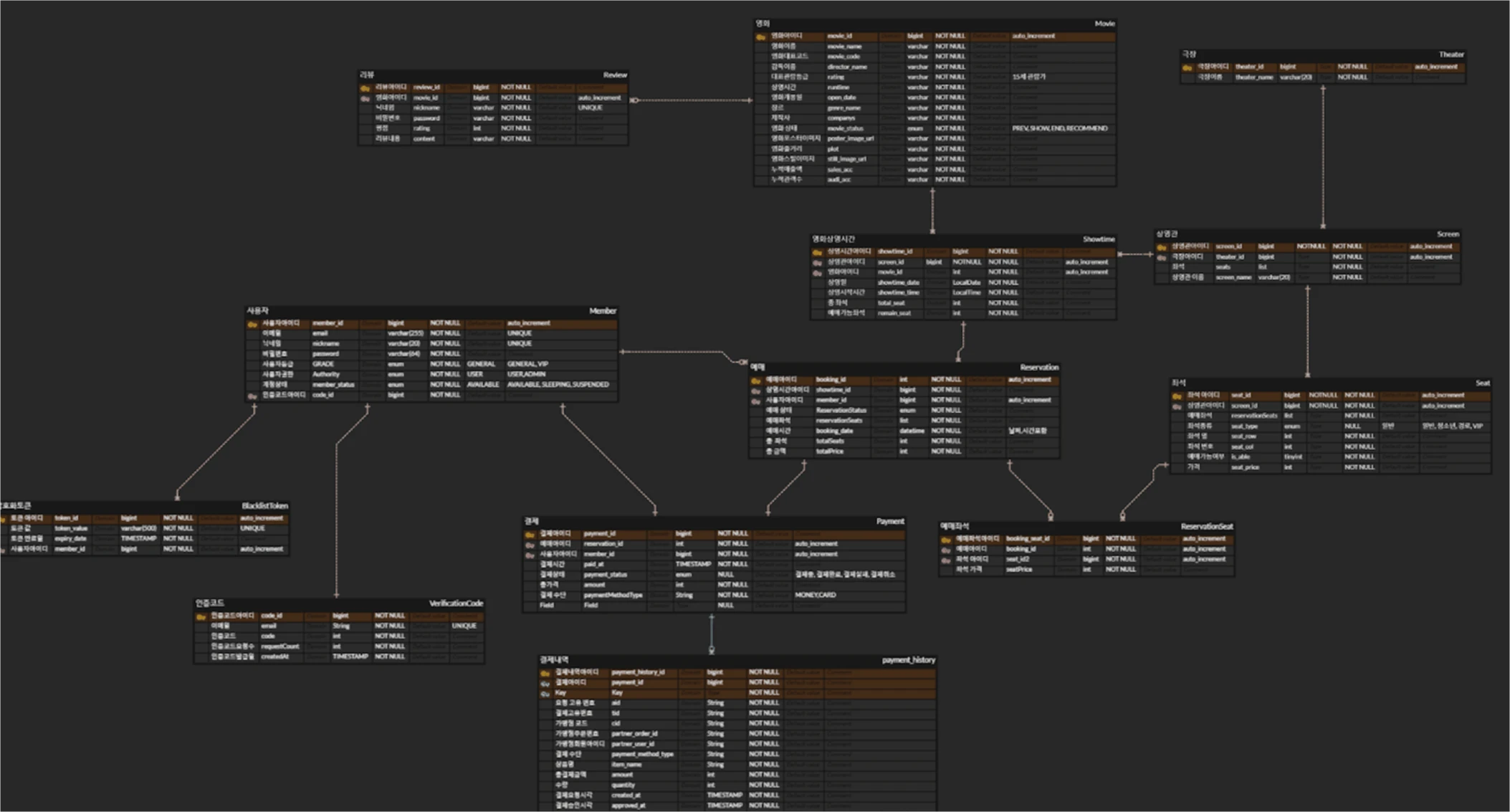Click primary key icon of showtime_id row
The width and height of the screenshot is (1510, 812).
click(817, 252)
